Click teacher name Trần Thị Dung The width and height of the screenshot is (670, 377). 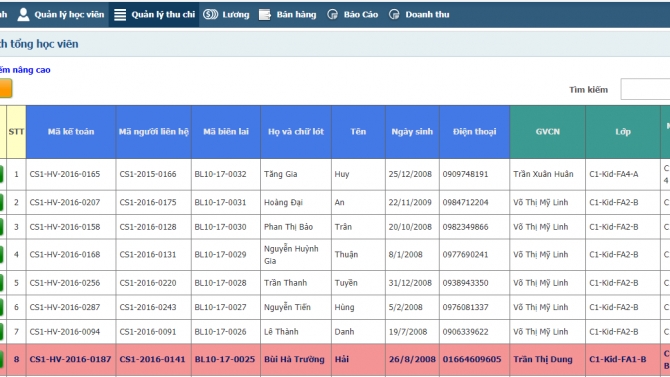tap(543, 359)
